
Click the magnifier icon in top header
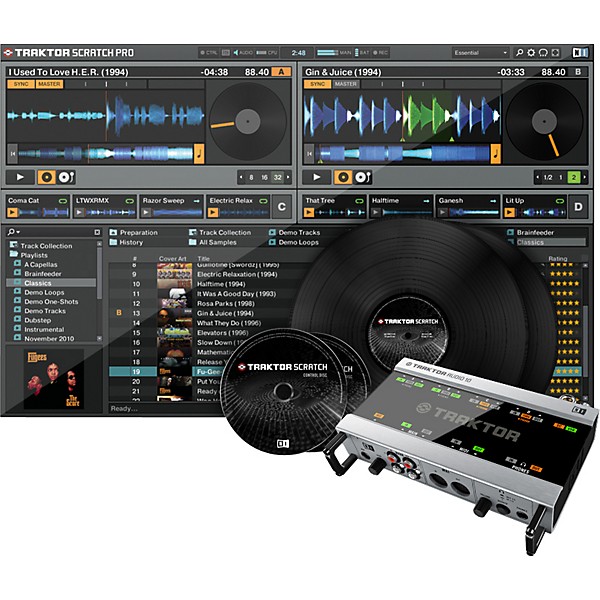(x=520, y=52)
